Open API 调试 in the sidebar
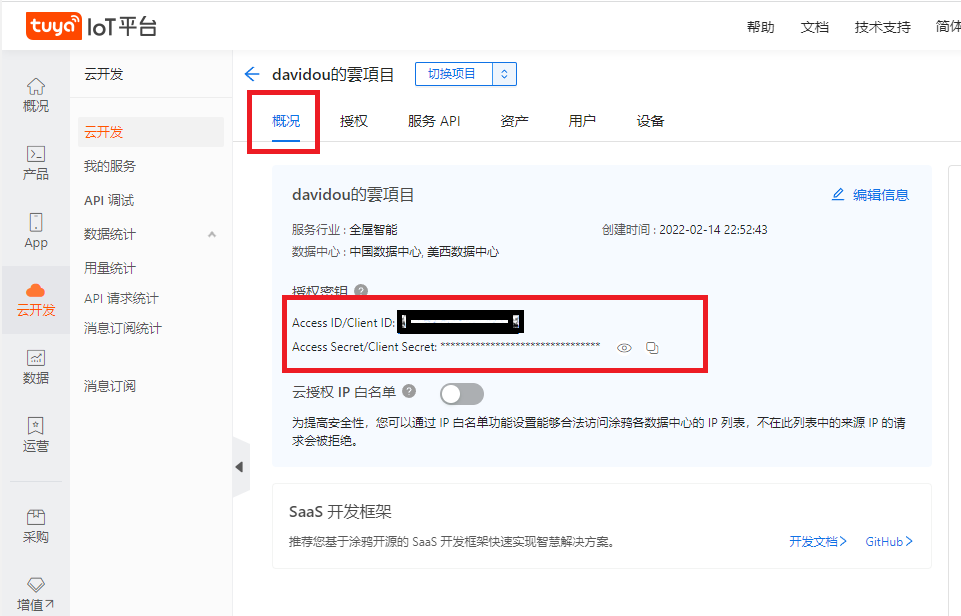 pyautogui.click(x=109, y=200)
